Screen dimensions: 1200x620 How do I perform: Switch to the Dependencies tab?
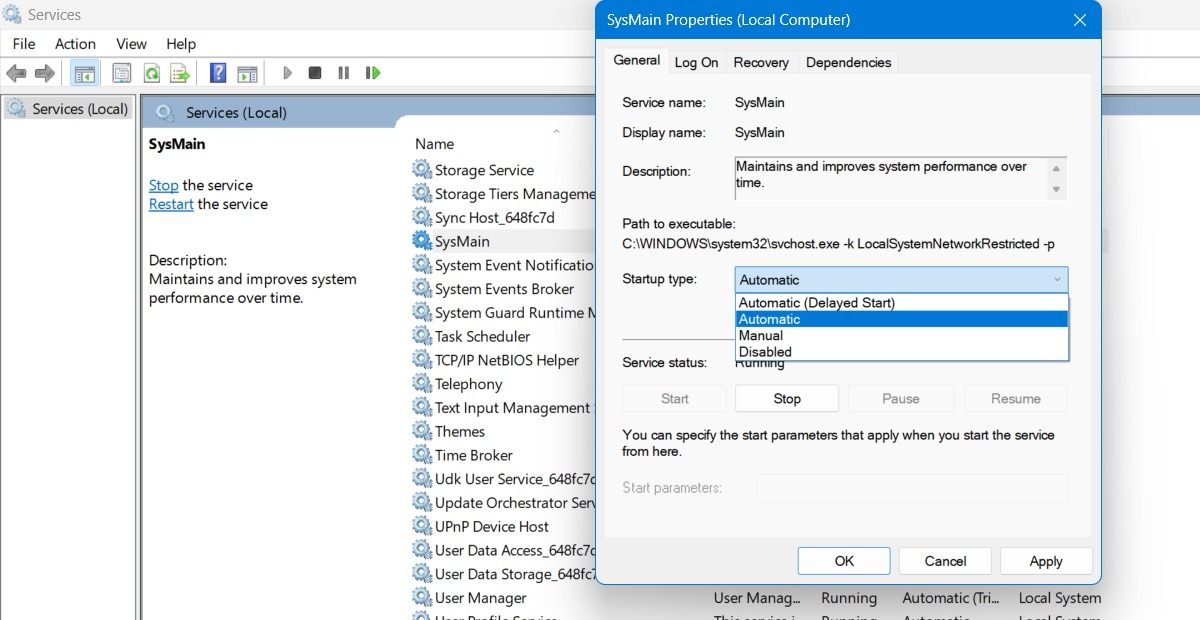click(848, 61)
